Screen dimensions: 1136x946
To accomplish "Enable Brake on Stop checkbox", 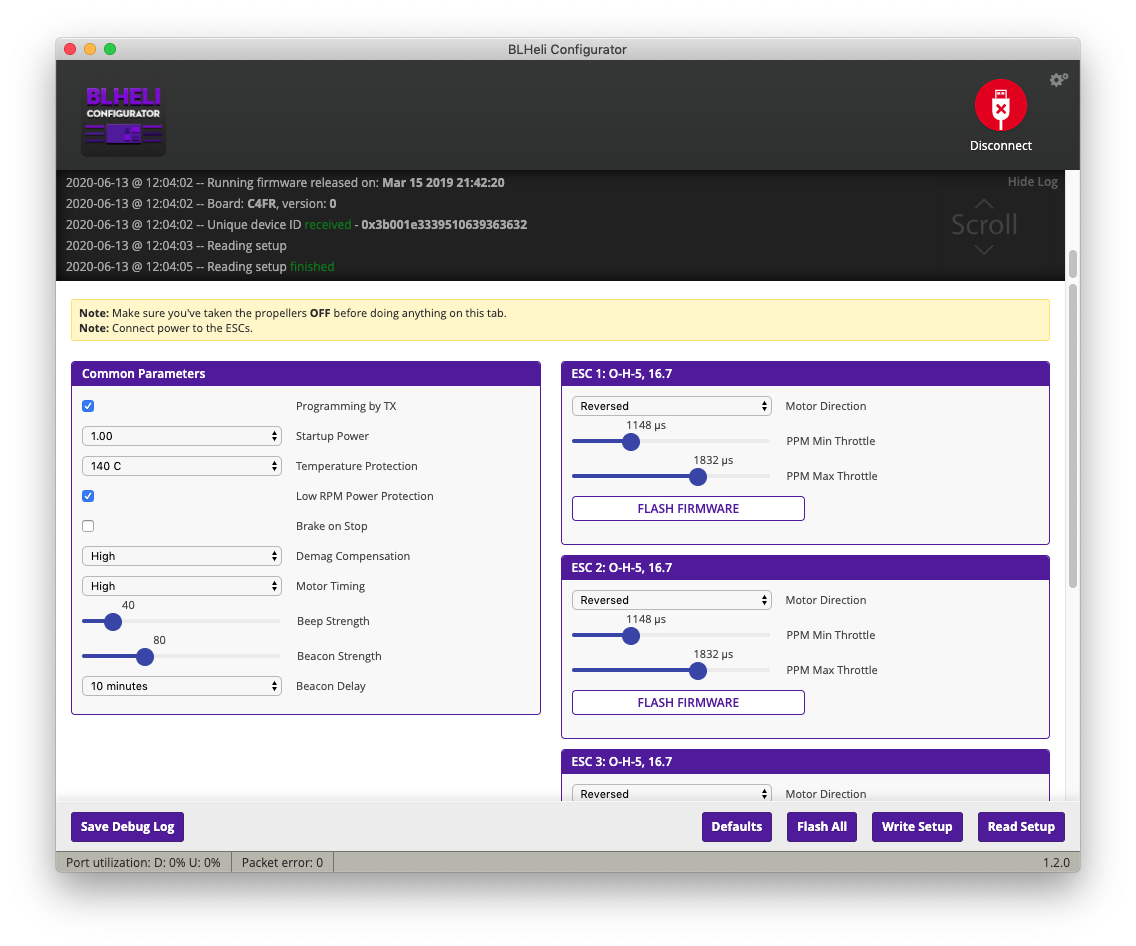I will click(x=88, y=526).
